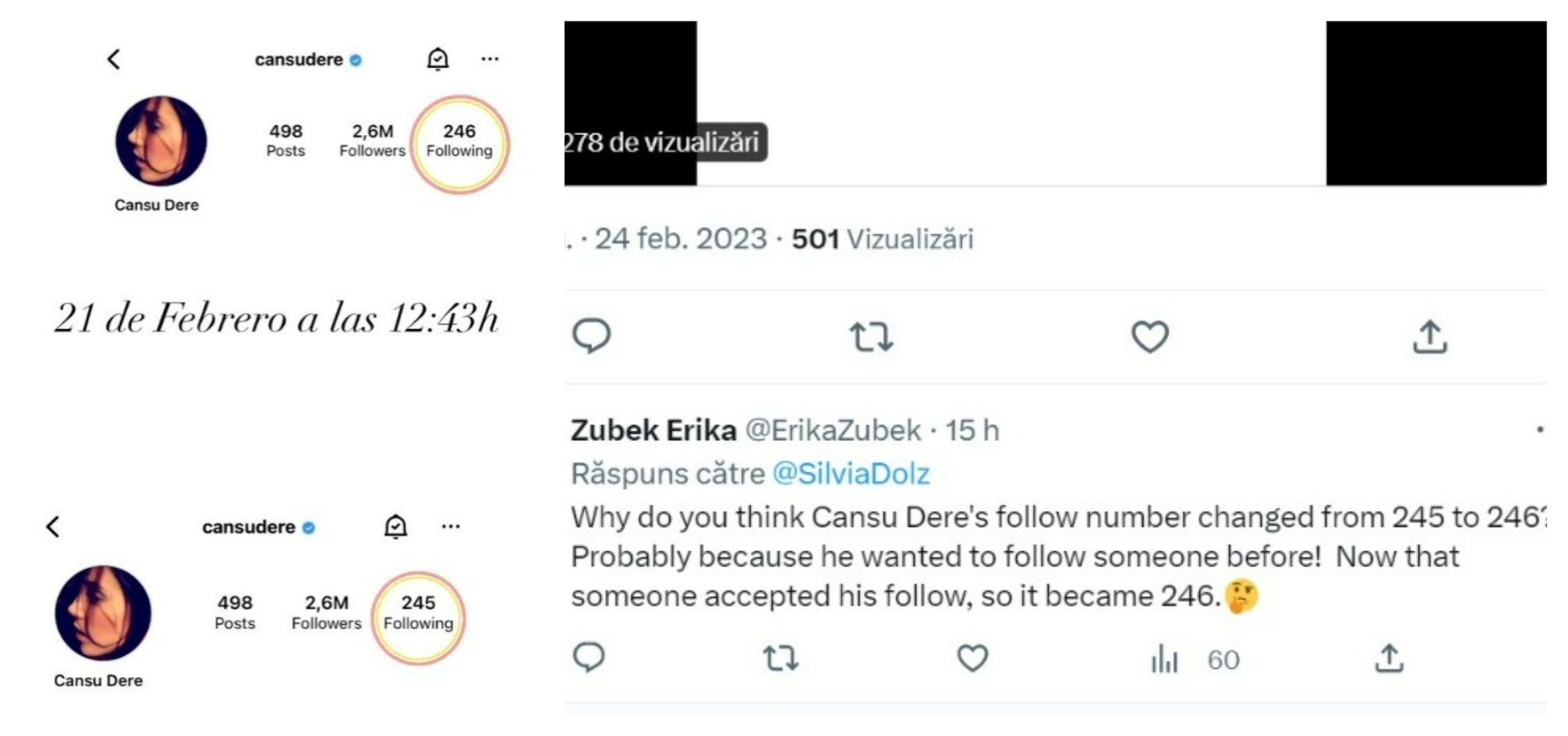Tap notification bell on bottom profile
Viewport: 1568px width, 736px height.
coord(395,527)
